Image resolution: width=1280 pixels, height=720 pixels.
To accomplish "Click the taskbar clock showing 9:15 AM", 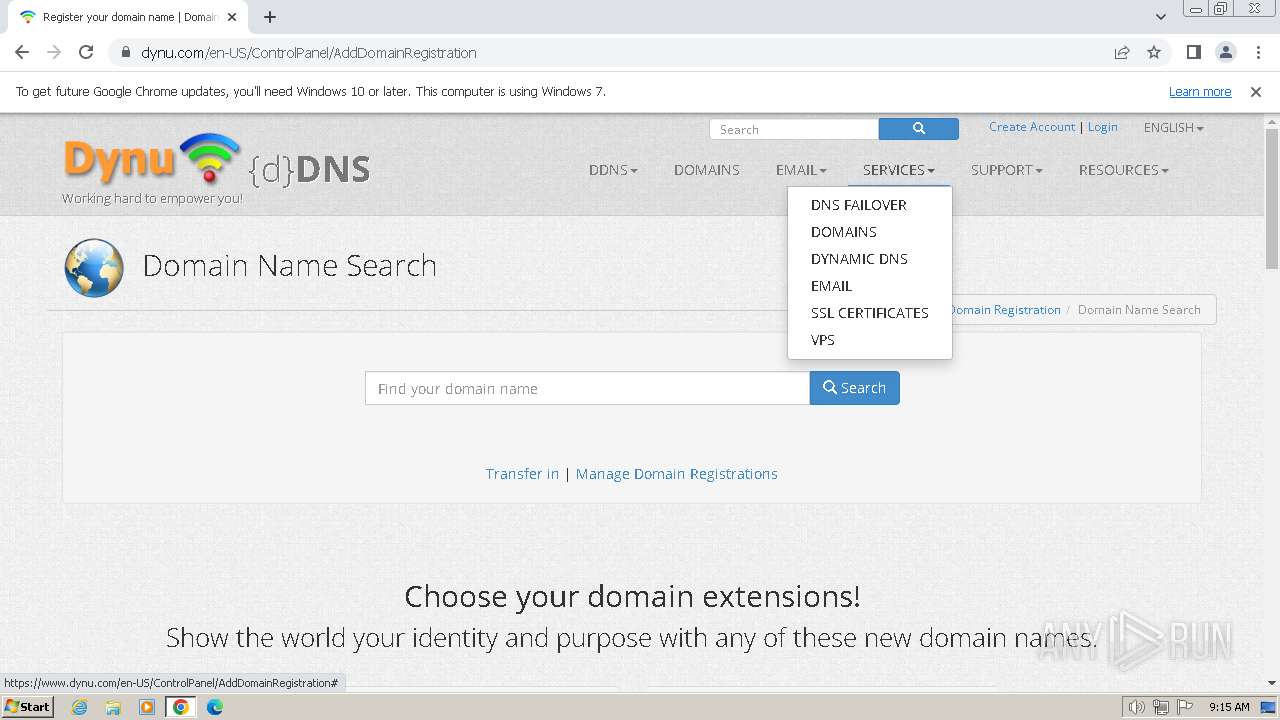I will tap(1229, 707).
